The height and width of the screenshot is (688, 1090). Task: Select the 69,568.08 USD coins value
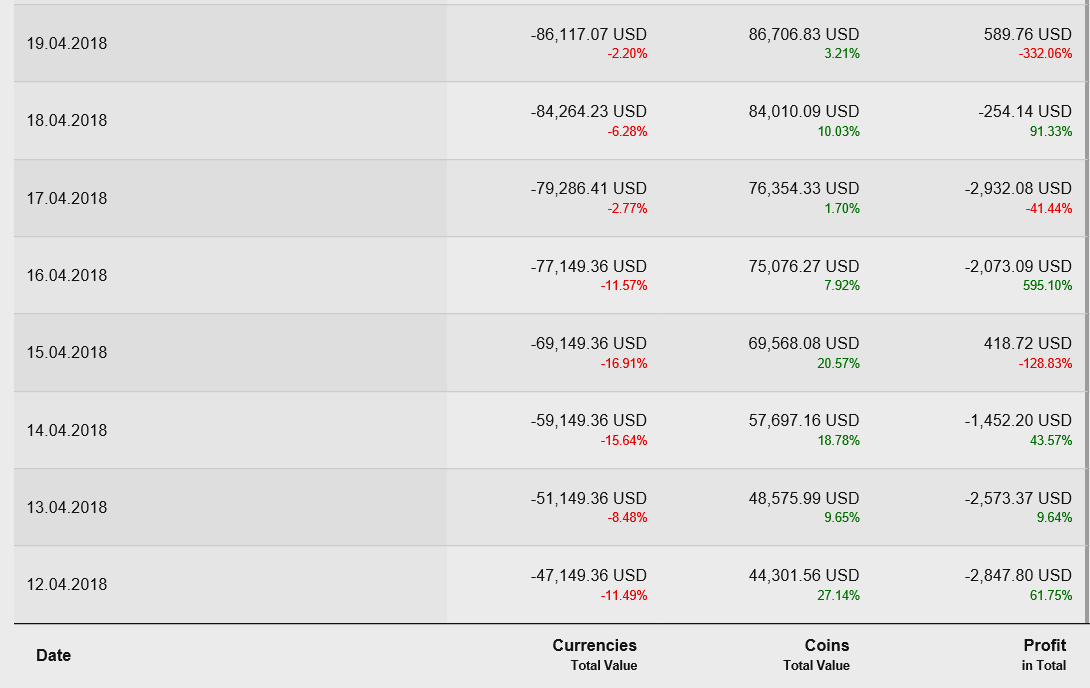803,343
